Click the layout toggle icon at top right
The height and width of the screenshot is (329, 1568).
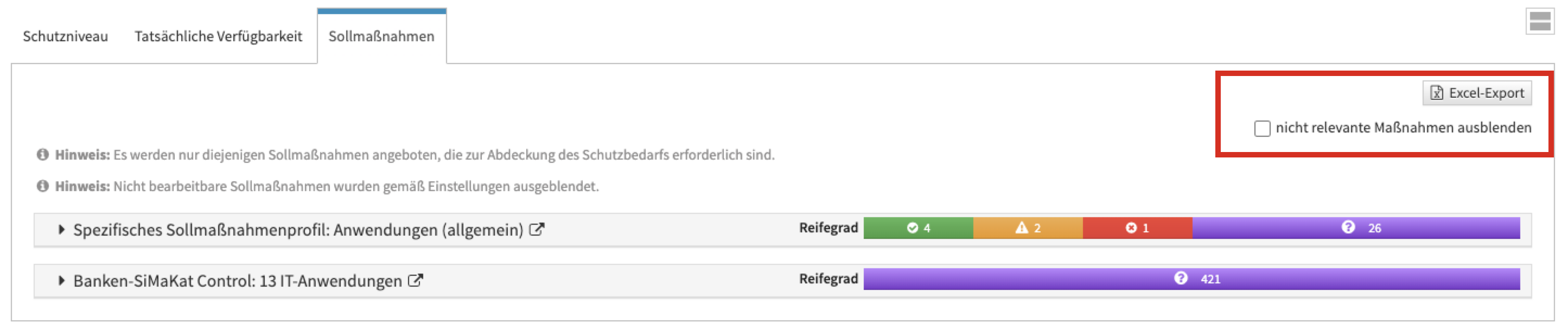click(1539, 21)
